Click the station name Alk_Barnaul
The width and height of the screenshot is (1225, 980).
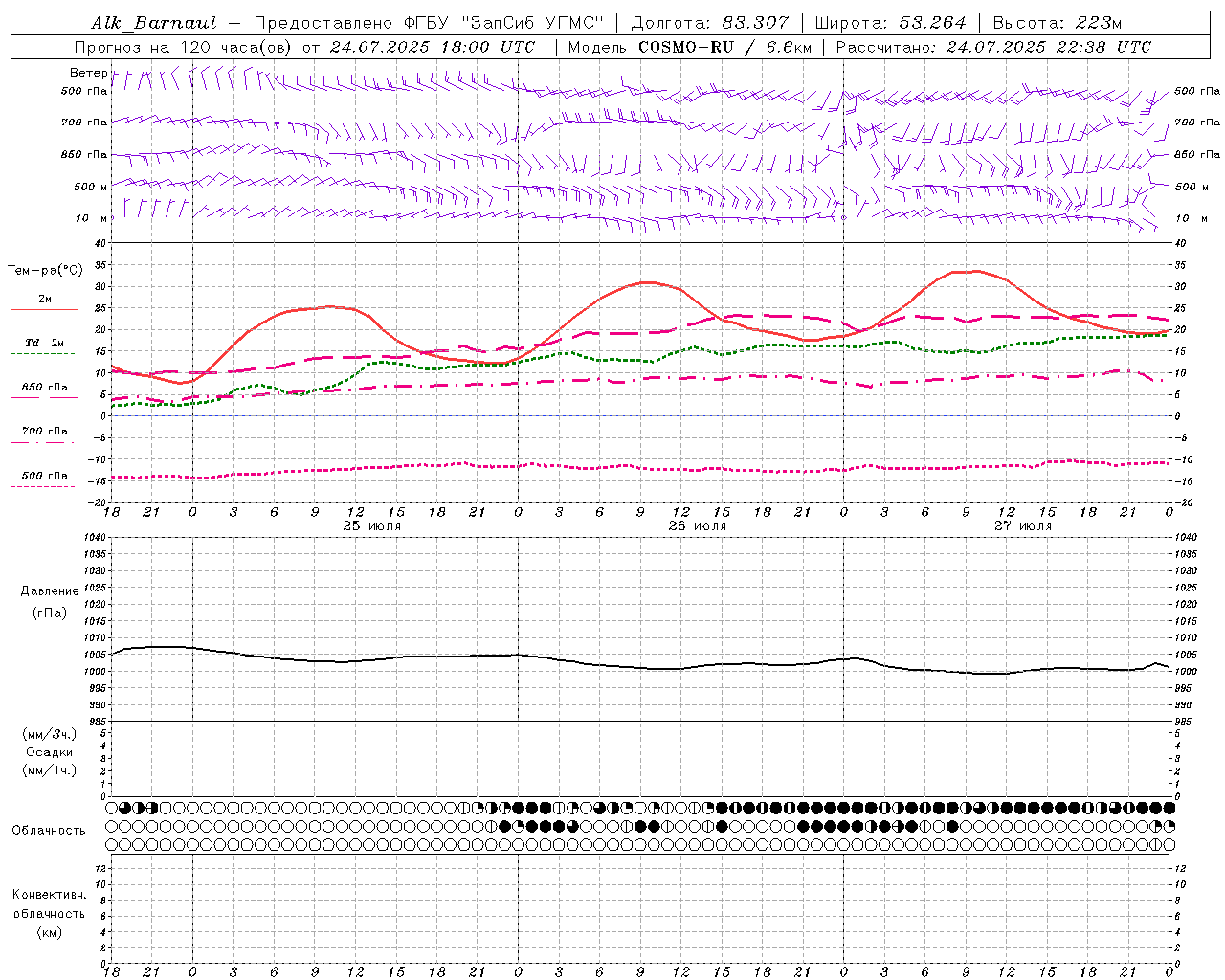tap(154, 23)
